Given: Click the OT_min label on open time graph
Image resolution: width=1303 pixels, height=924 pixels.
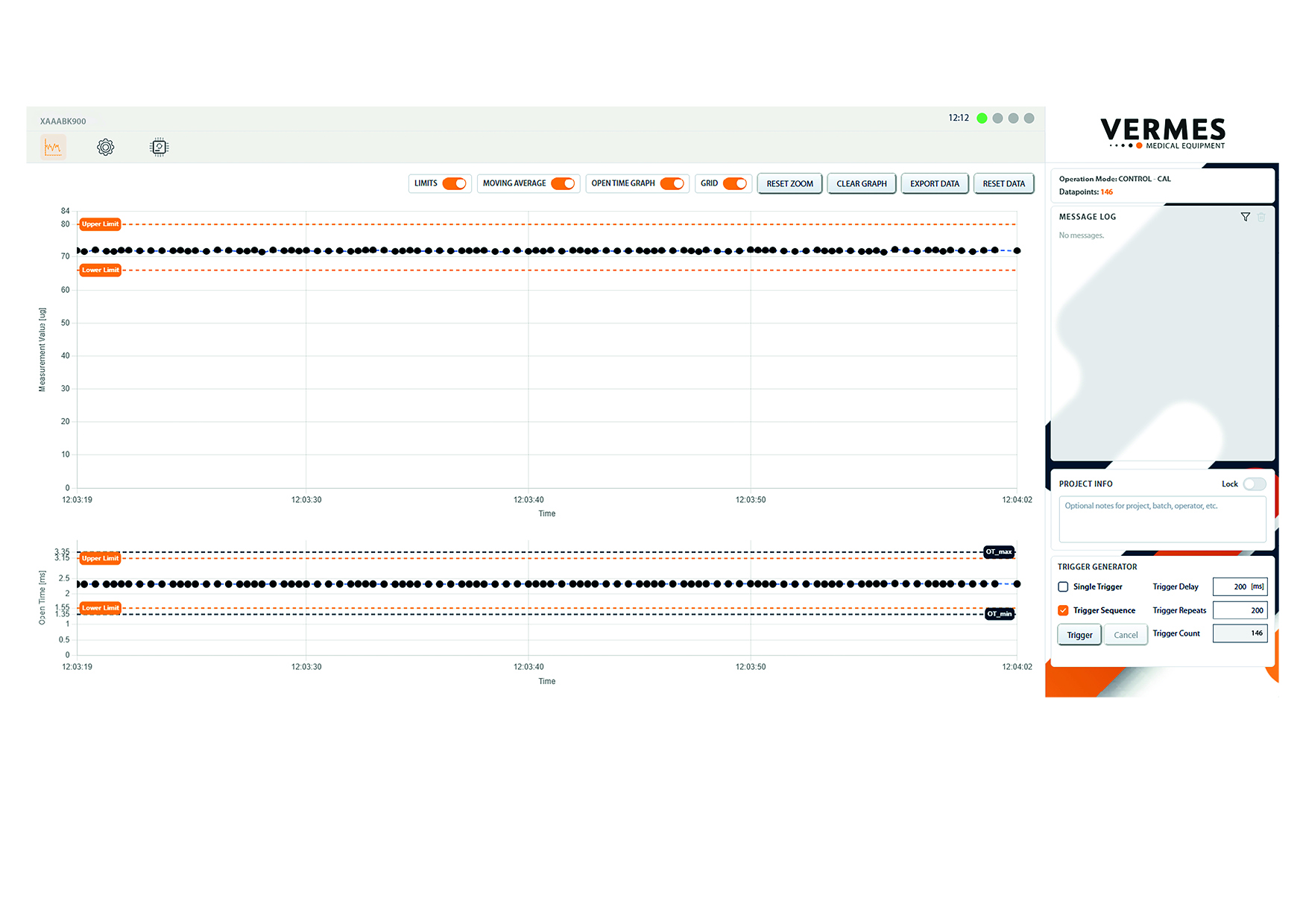Looking at the screenshot, I should tap(999, 614).
